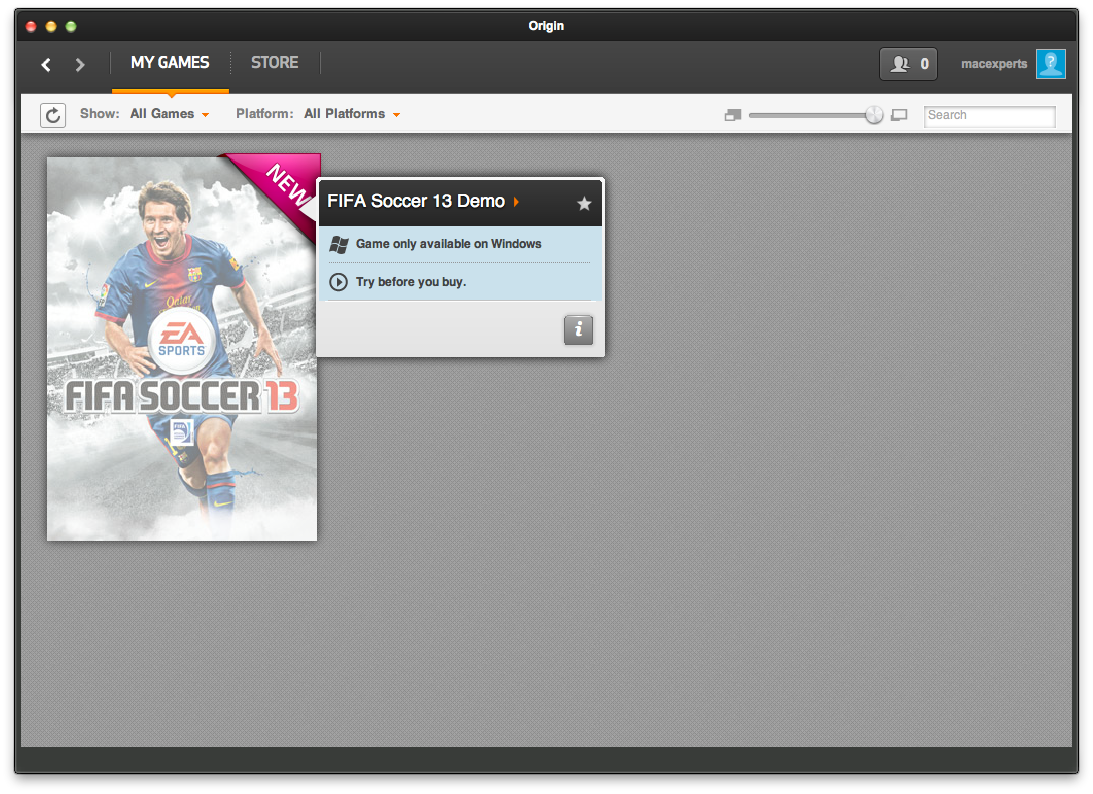Minimize Origin window with yellow button
The width and height of the screenshot is (1093, 794).
tap(51, 26)
